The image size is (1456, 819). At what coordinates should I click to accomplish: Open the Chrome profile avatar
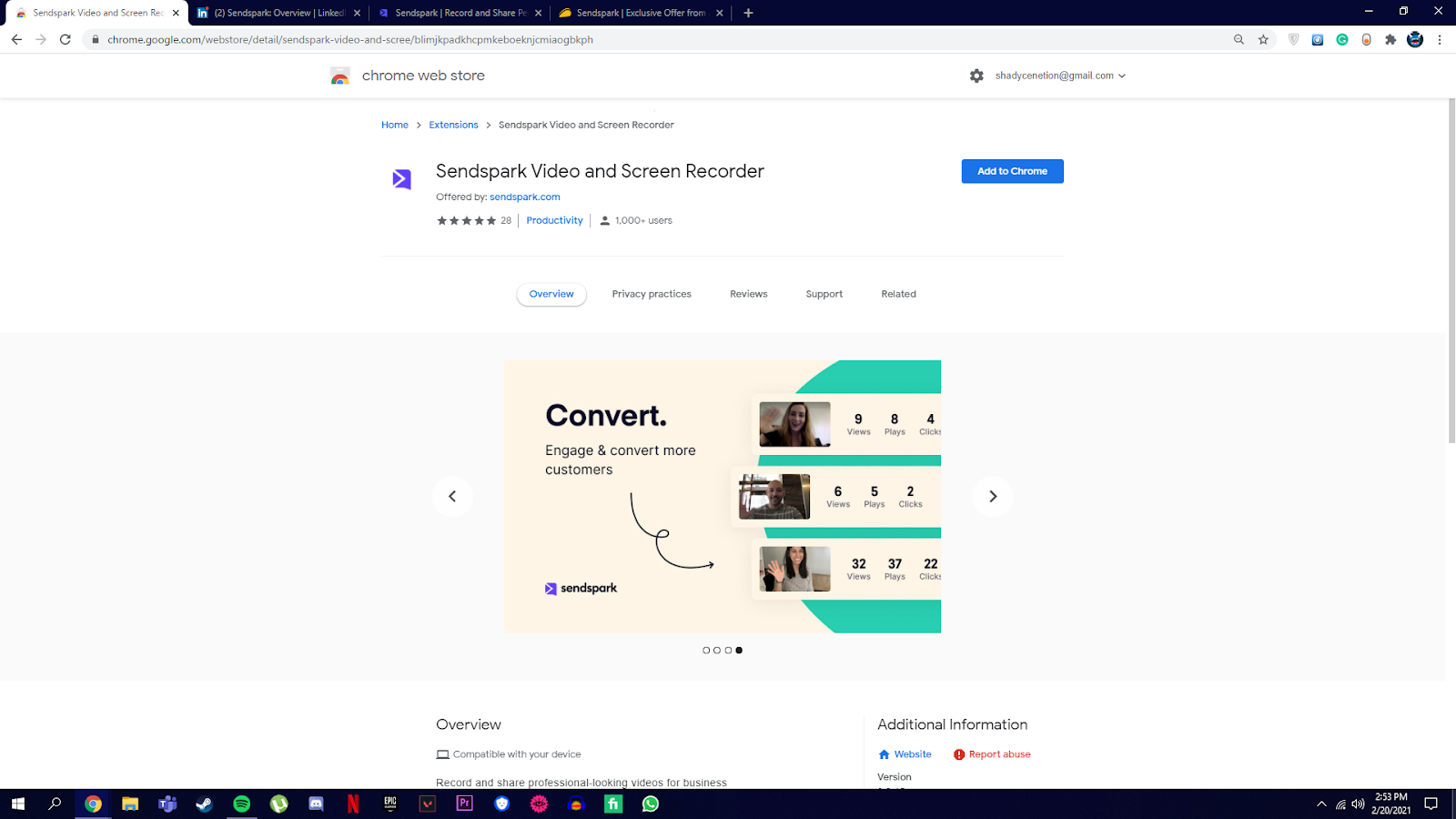(x=1415, y=39)
